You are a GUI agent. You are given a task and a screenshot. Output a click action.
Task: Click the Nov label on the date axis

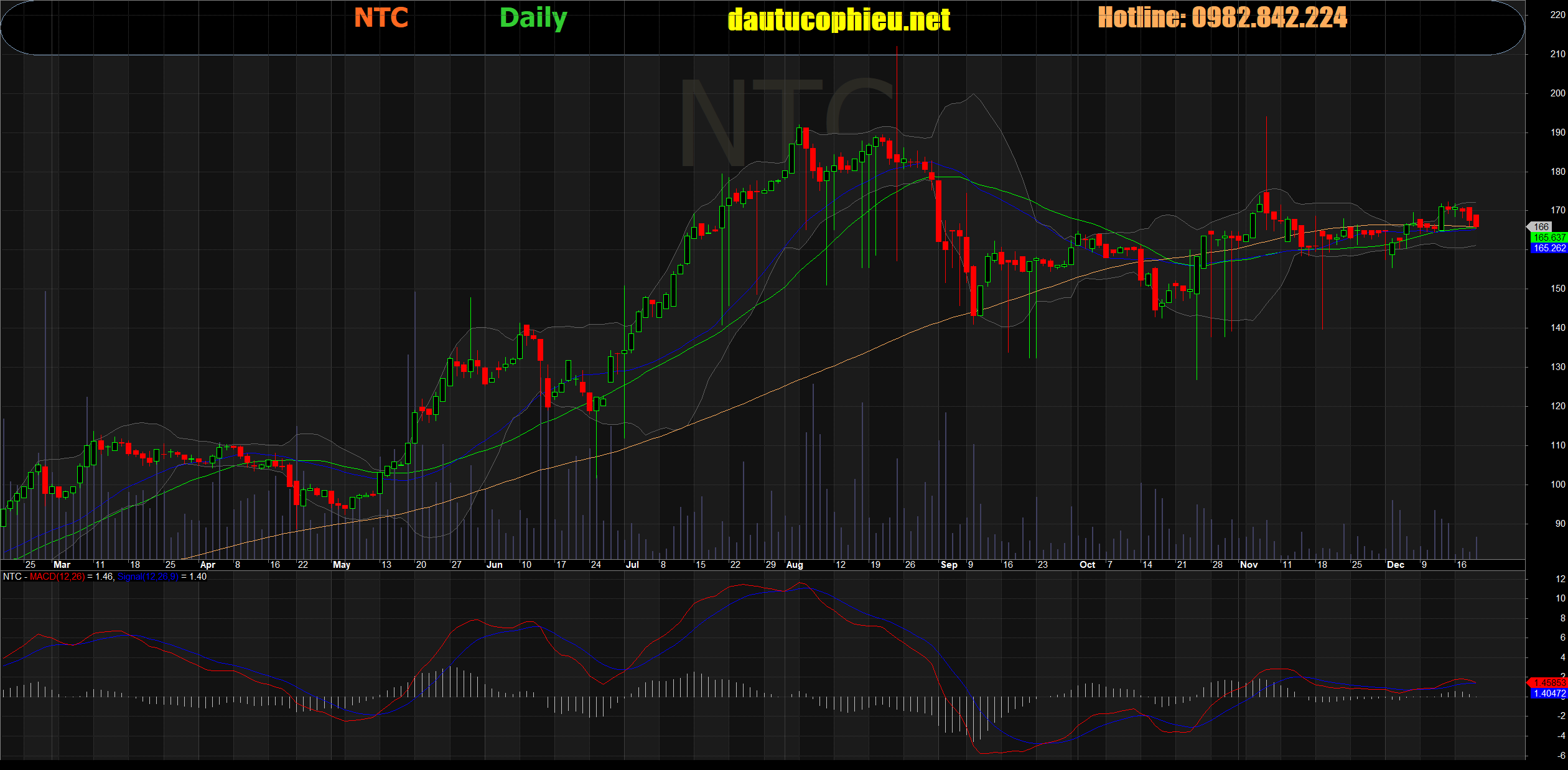pyautogui.click(x=1249, y=565)
